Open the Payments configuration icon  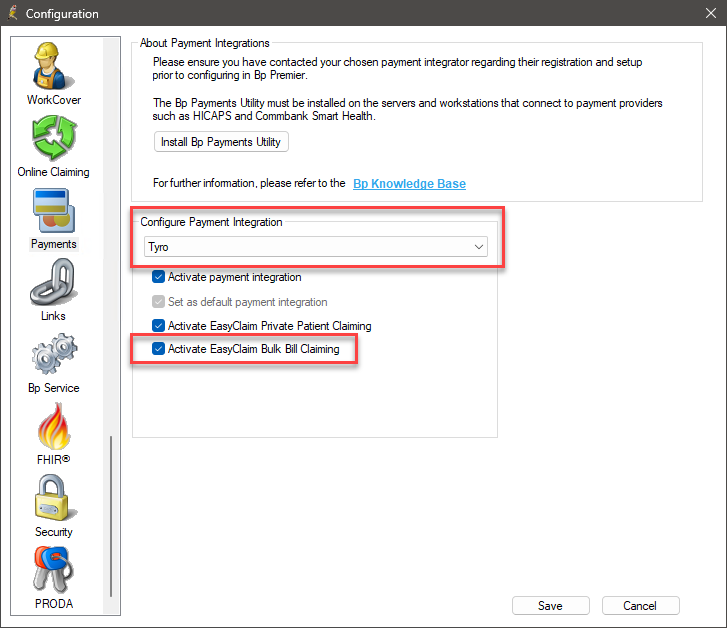(54, 211)
